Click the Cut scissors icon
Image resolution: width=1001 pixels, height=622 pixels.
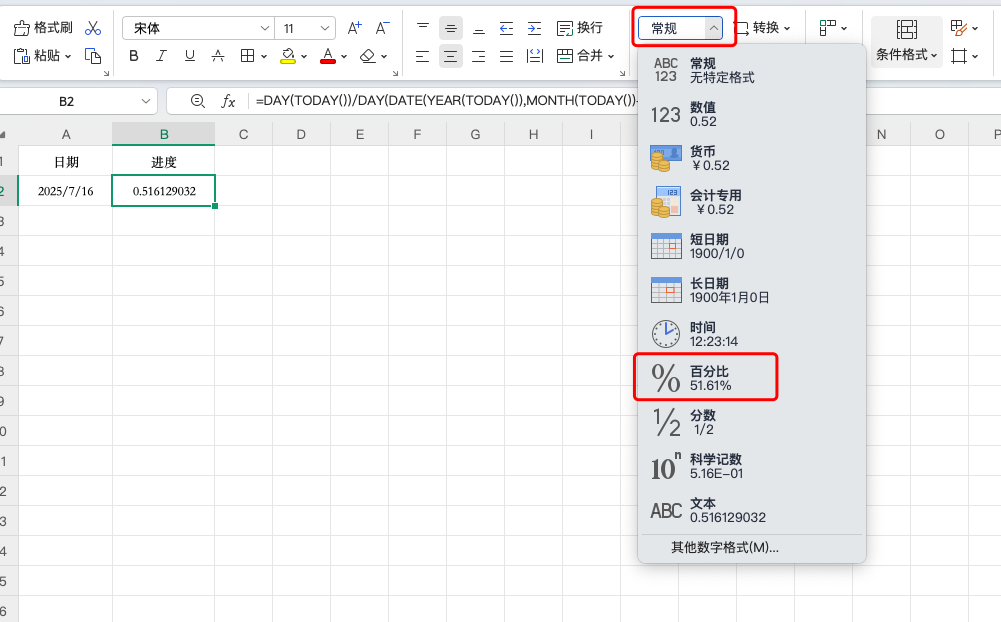pyautogui.click(x=94, y=29)
